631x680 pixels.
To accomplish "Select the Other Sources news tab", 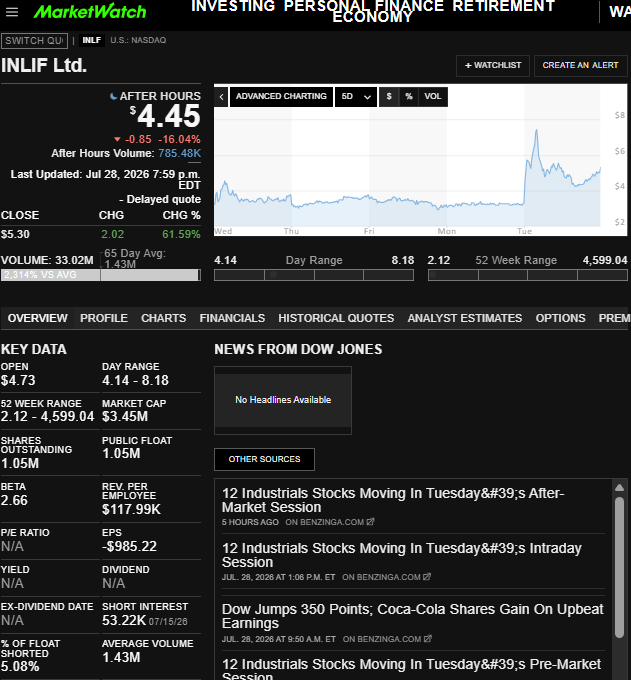I will click(x=265, y=459).
